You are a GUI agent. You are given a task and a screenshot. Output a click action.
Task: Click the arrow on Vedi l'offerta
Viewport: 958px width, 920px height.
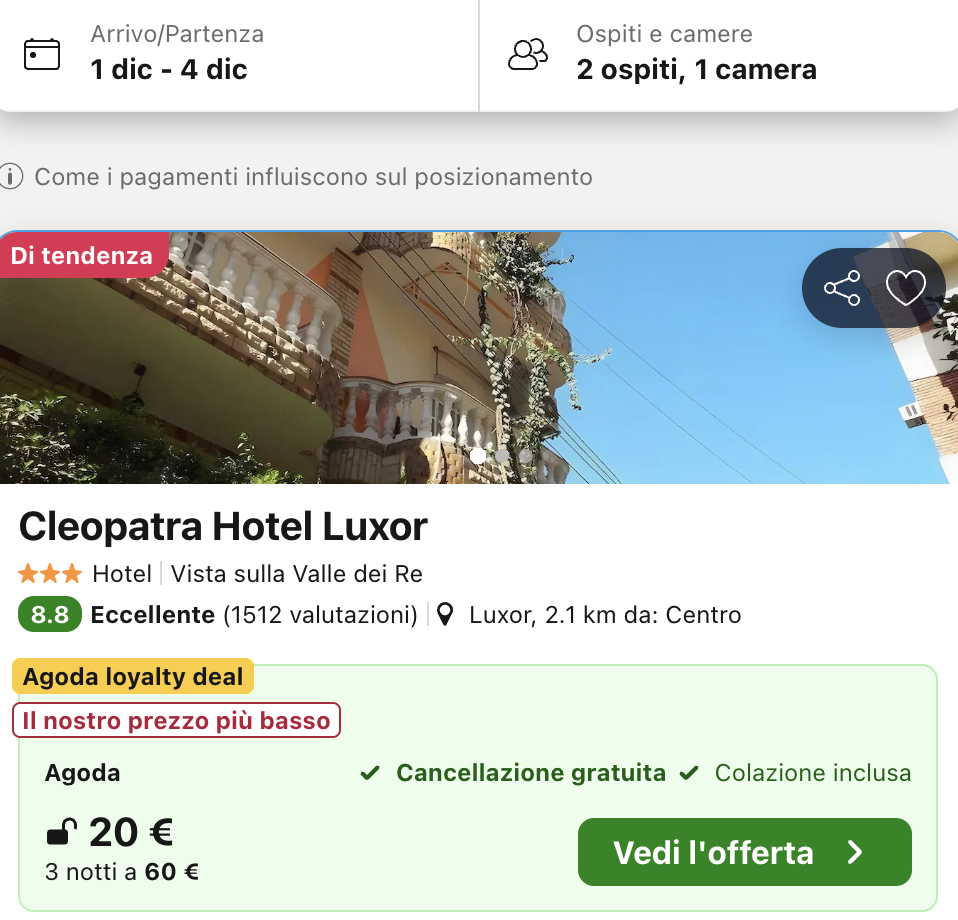pos(855,852)
